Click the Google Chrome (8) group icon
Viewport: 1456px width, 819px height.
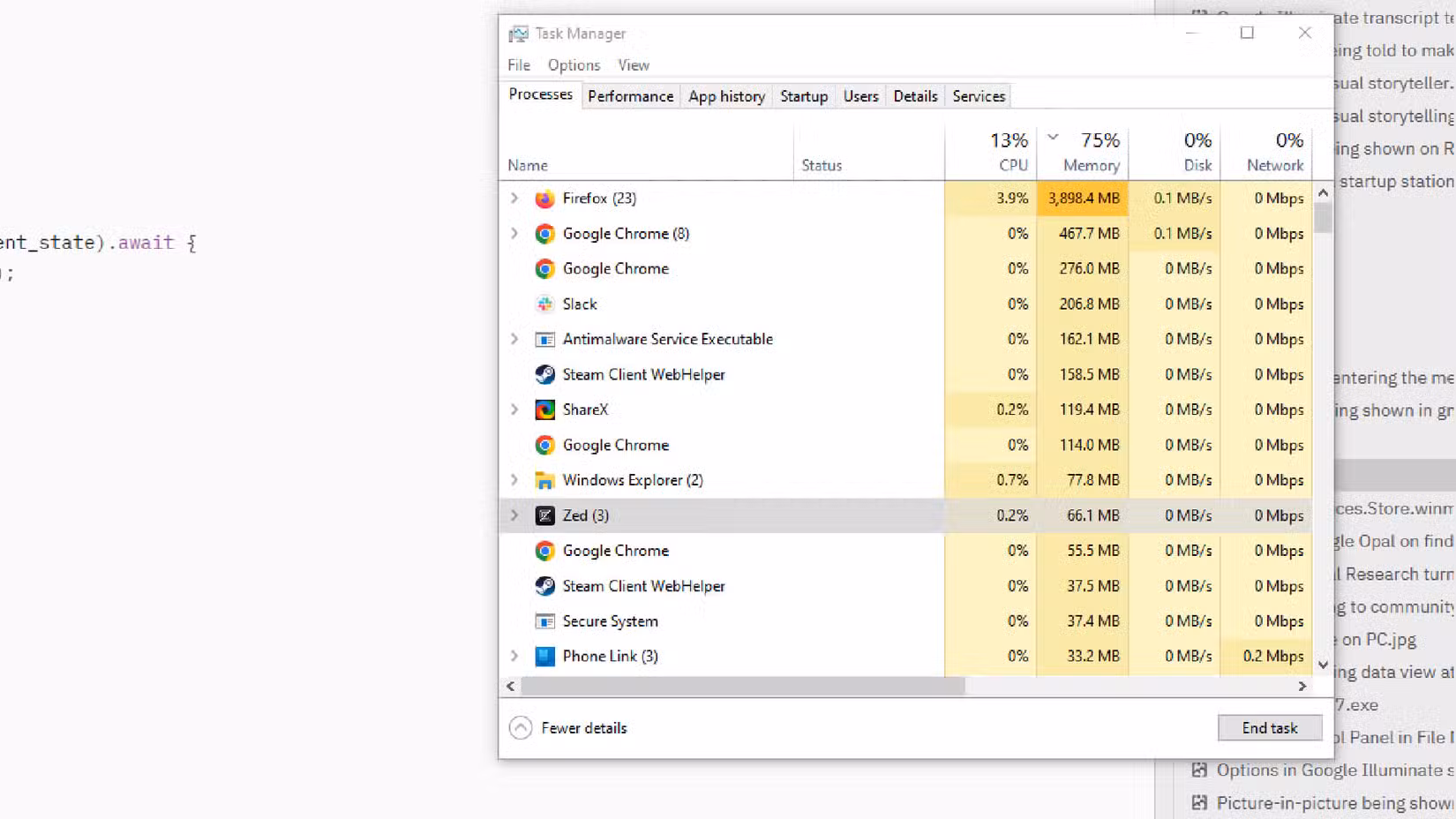coord(544,234)
